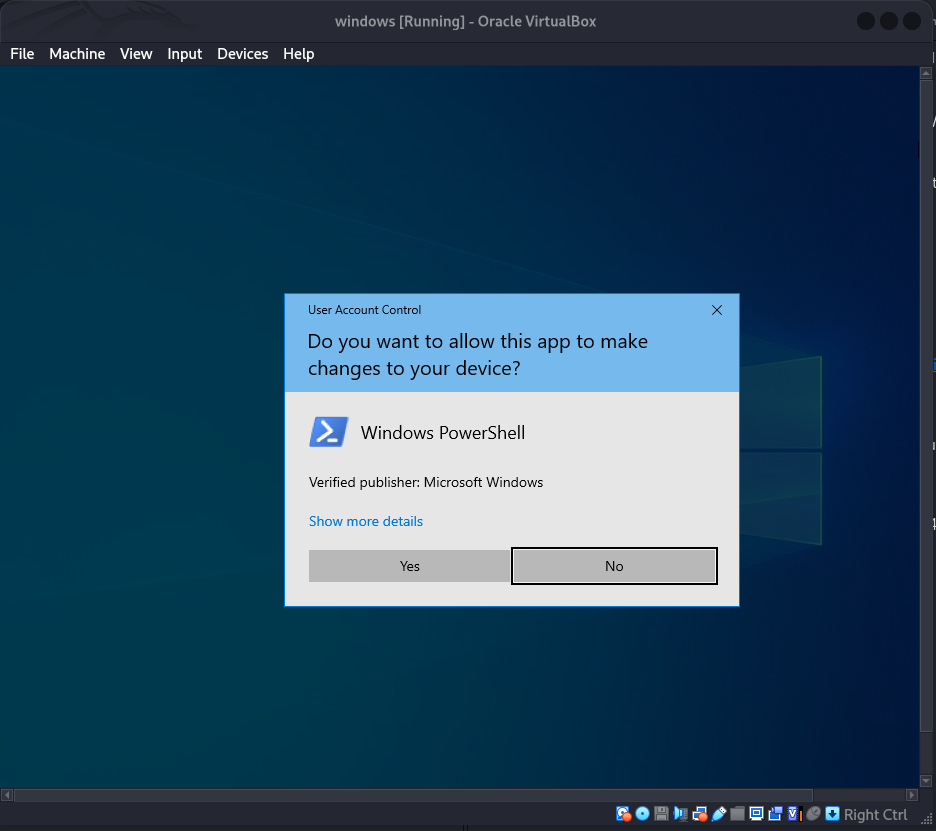This screenshot has height=831, width=936.
Task: Click 'Verified publisher: Microsoft Windows' text
Action: click(x=426, y=482)
